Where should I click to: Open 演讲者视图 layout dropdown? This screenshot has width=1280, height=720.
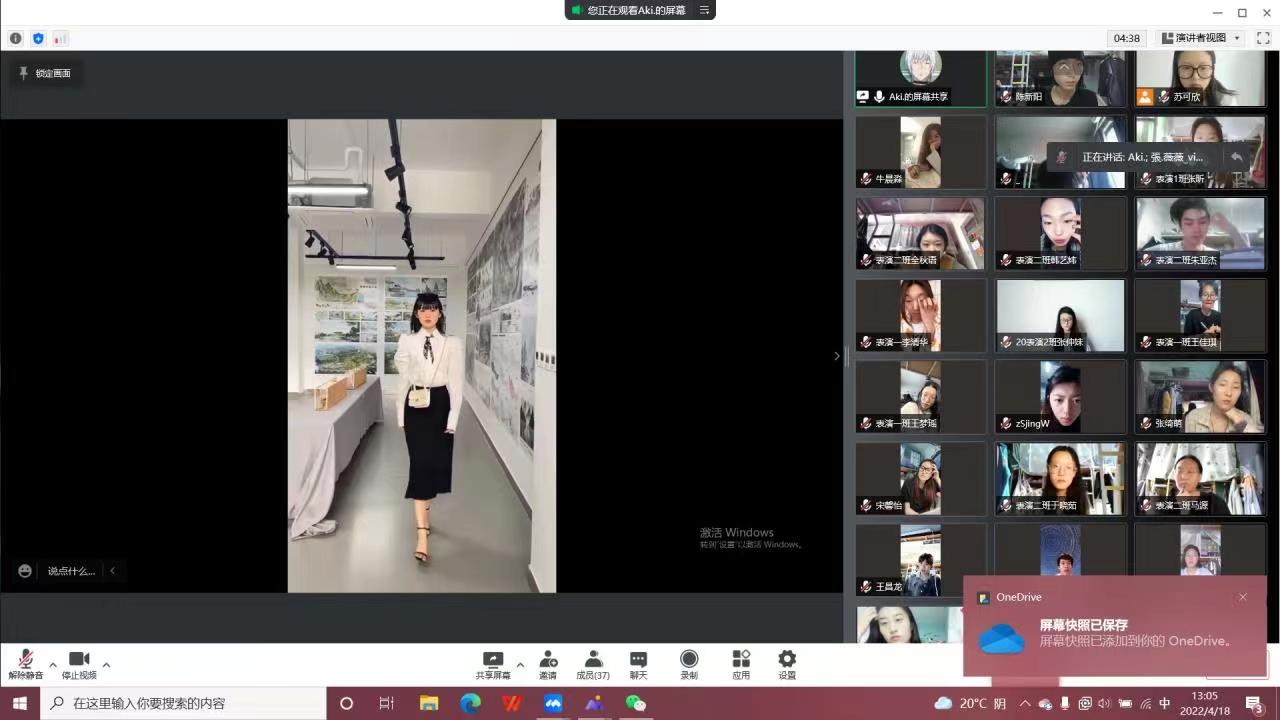pos(1200,38)
